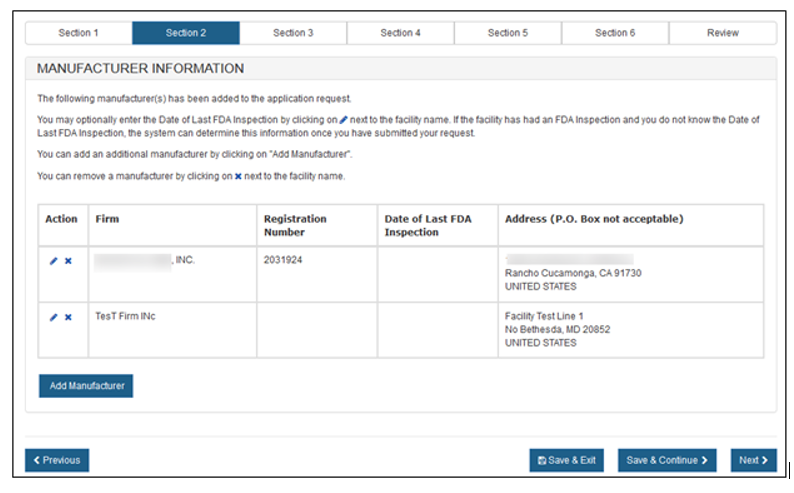This screenshot has width=794, height=493.
Task: Click the Rancho Cucamonga address cell
Action: tap(573, 273)
